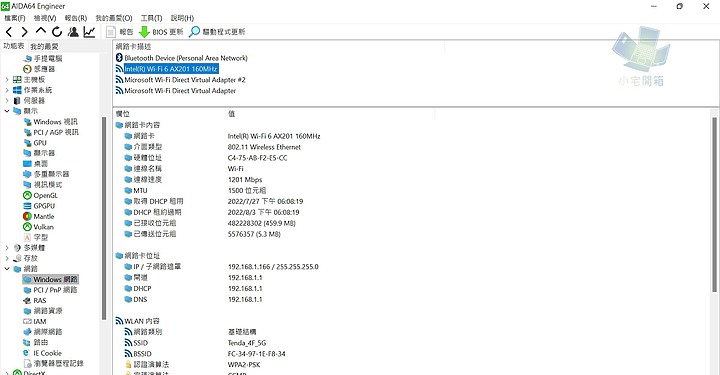
Task: Select the Vulkan tree item
Action: [x=39, y=227]
